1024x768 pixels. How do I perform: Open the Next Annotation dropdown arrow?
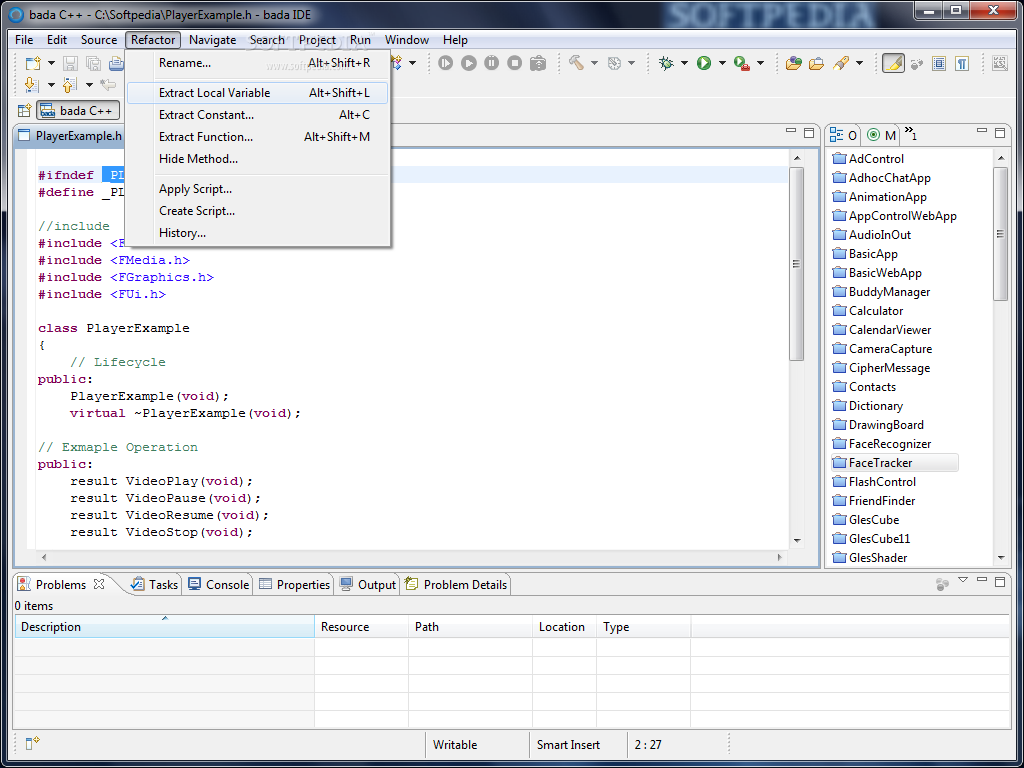click(x=51, y=85)
